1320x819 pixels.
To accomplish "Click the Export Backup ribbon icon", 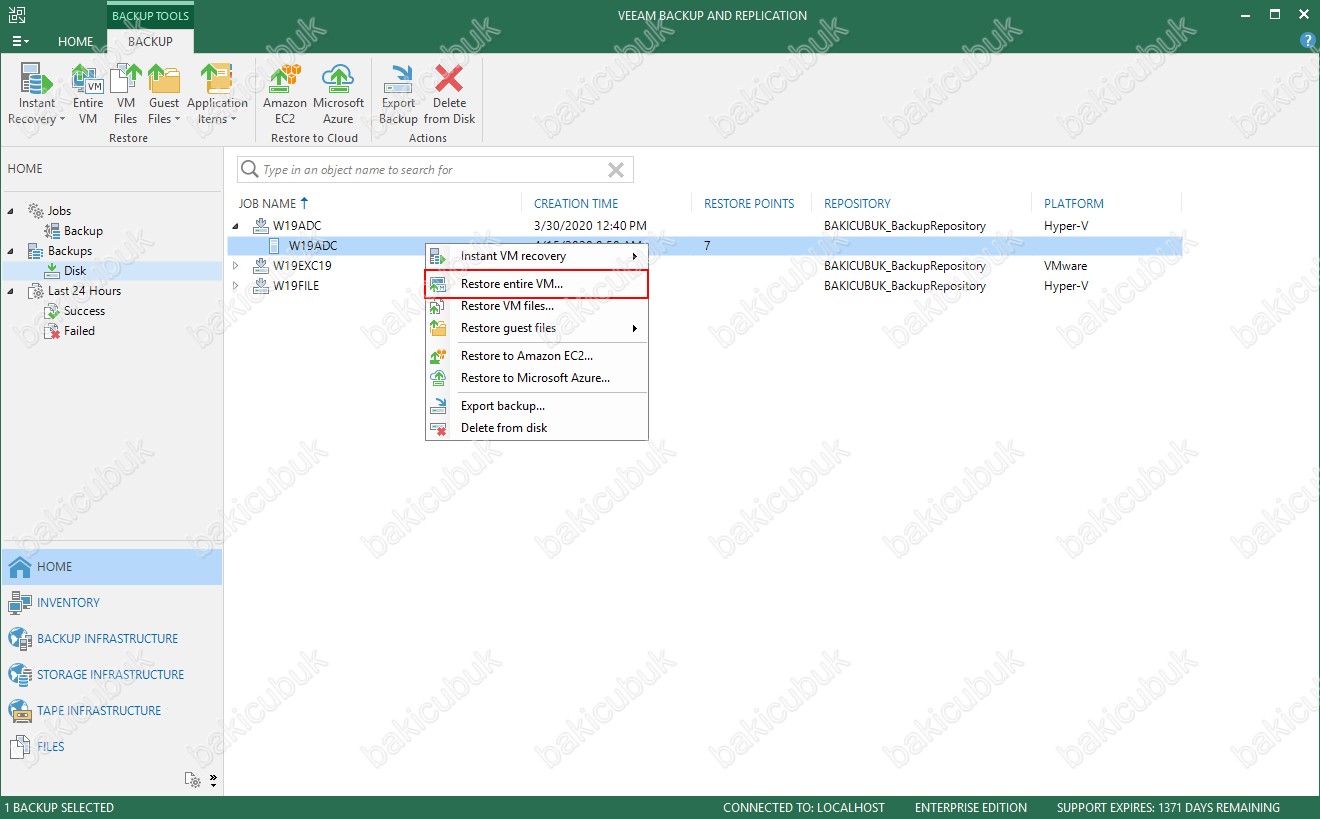I will [x=398, y=95].
